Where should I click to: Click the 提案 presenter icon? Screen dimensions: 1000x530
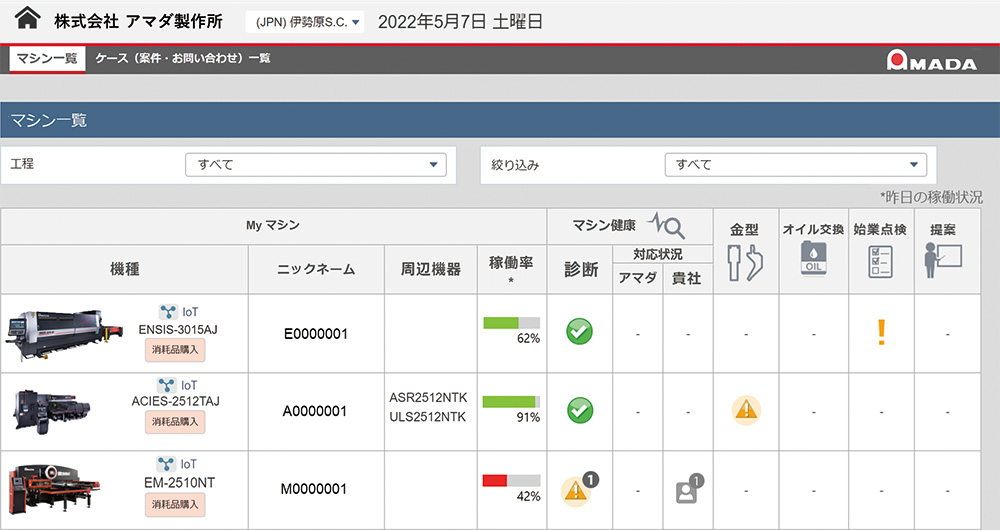(x=943, y=260)
